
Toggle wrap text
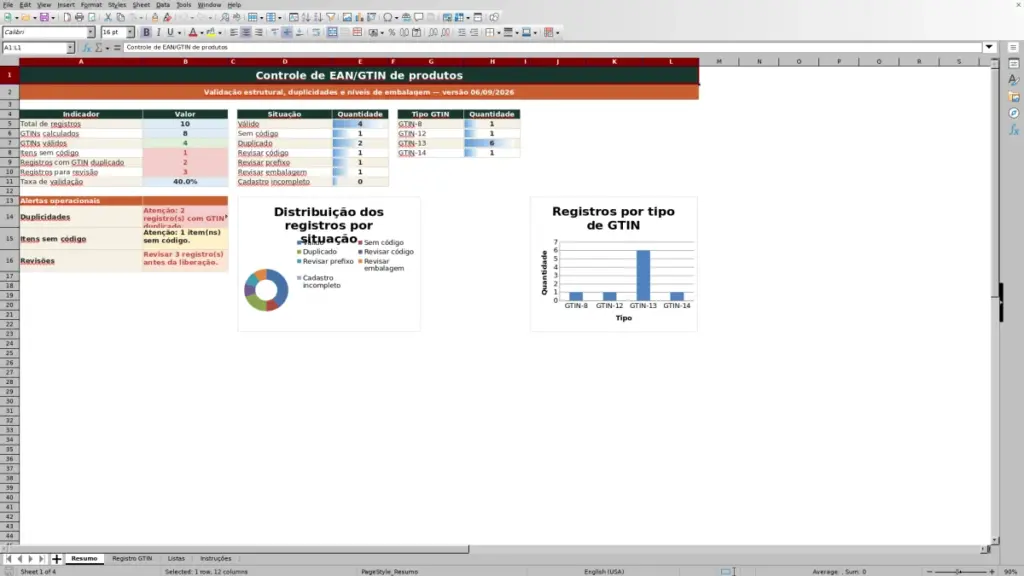pos(316,33)
